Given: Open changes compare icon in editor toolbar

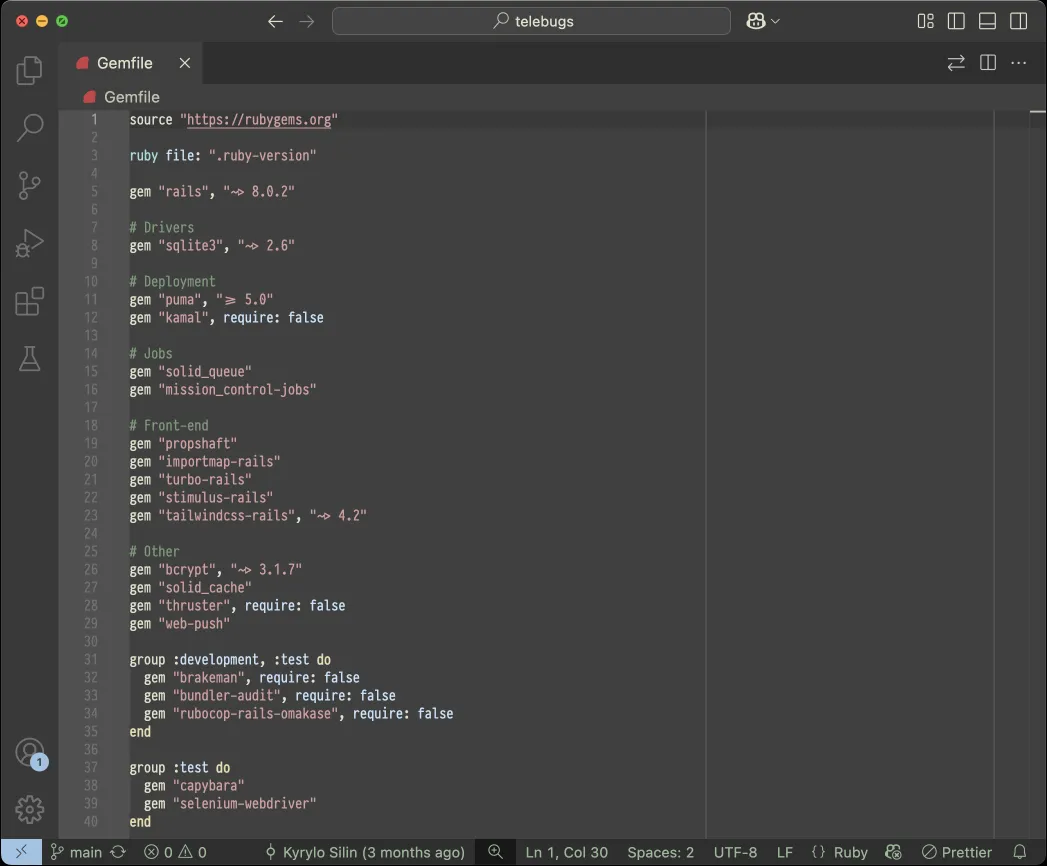Looking at the screenshot, I should point(956,63).
